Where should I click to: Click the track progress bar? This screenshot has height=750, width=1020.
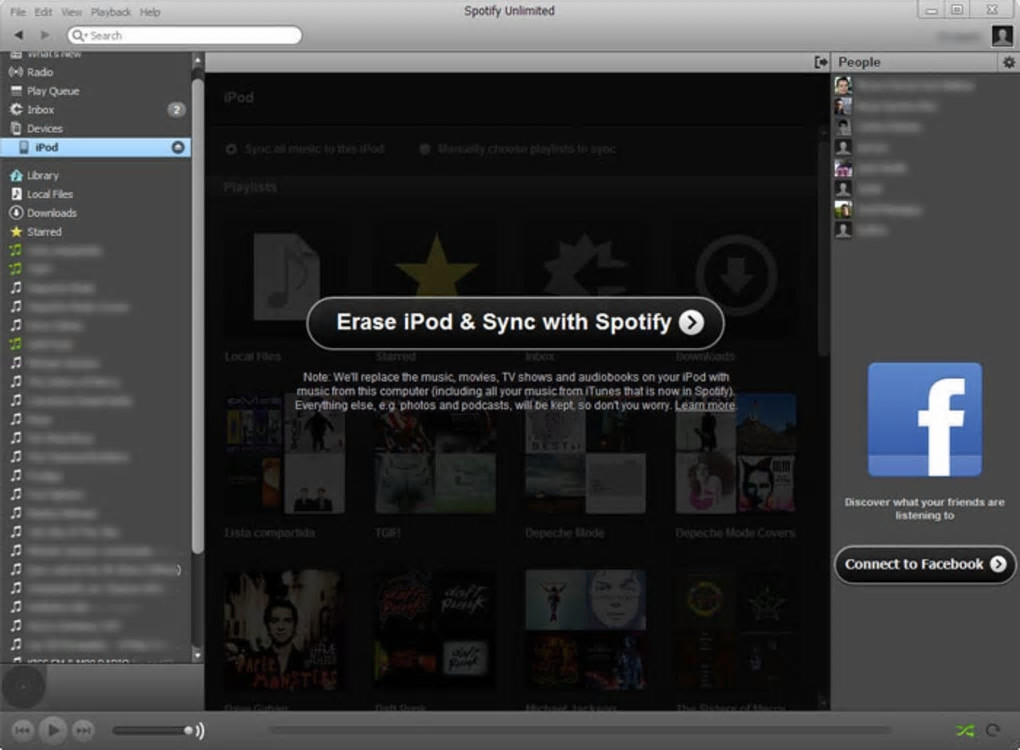tap(579, 730)
